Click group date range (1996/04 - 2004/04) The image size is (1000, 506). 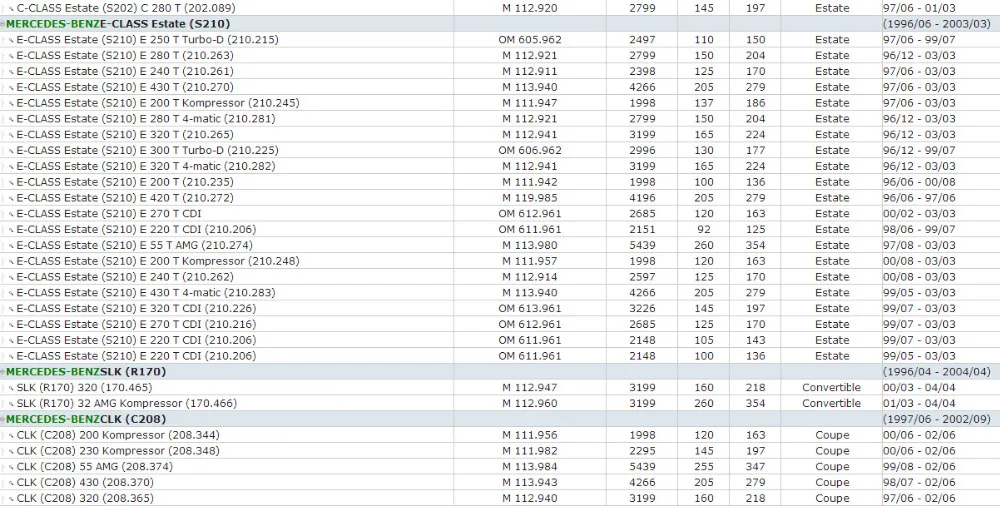[x=937, y=372]
